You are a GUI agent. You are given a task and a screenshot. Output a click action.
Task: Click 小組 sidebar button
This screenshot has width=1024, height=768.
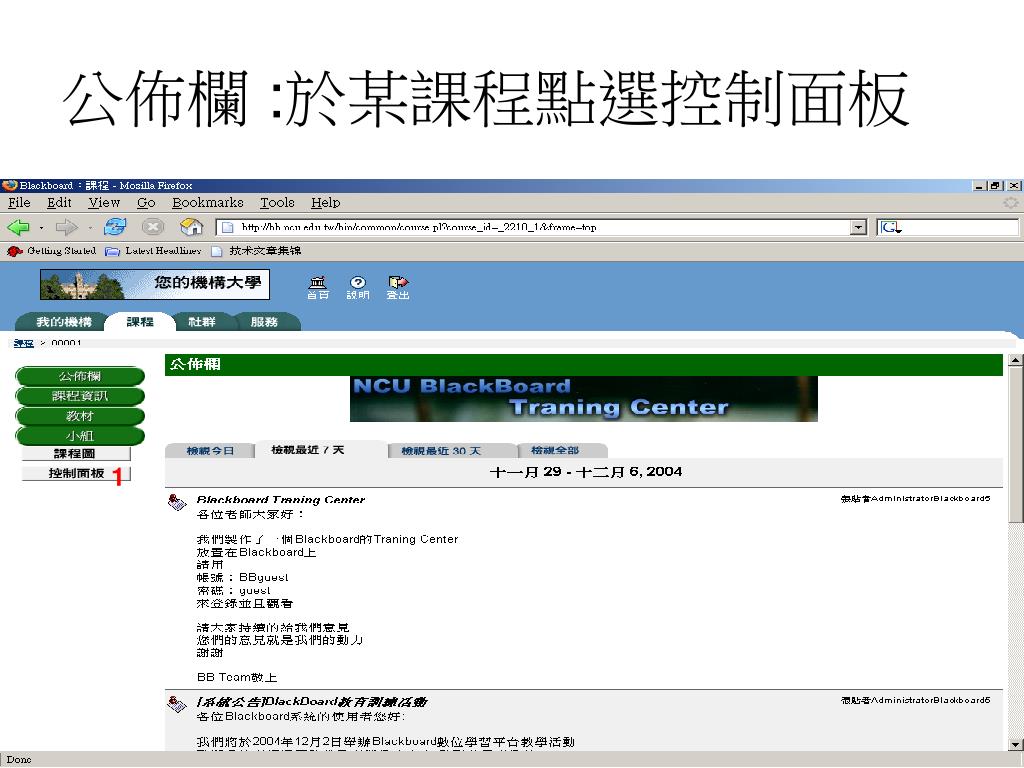[80, 436]
